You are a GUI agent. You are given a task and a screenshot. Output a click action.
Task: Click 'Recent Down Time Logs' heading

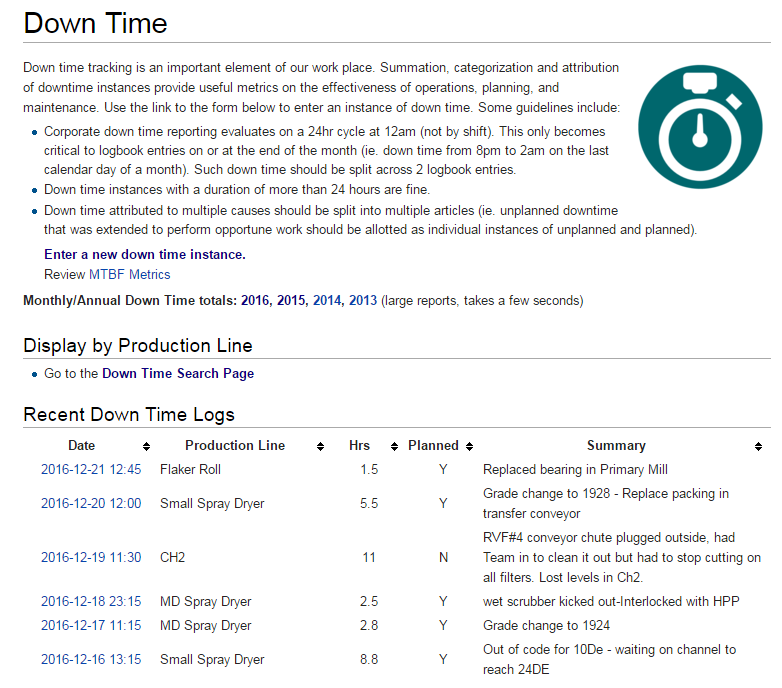point(129,415)
